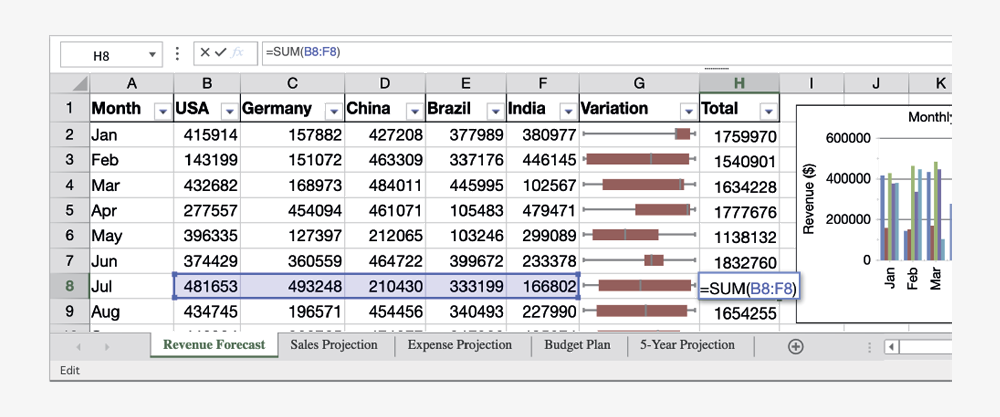Select the column H header
This screenshot has width=1000, height=417.
point(739,84)
